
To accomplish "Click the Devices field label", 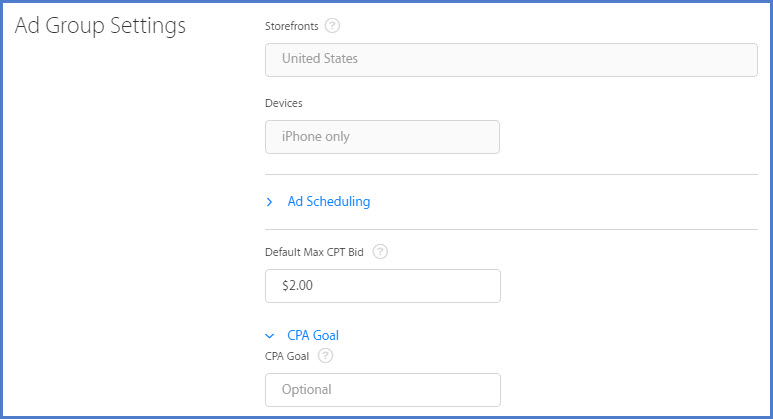I will (x=284, y=103).
